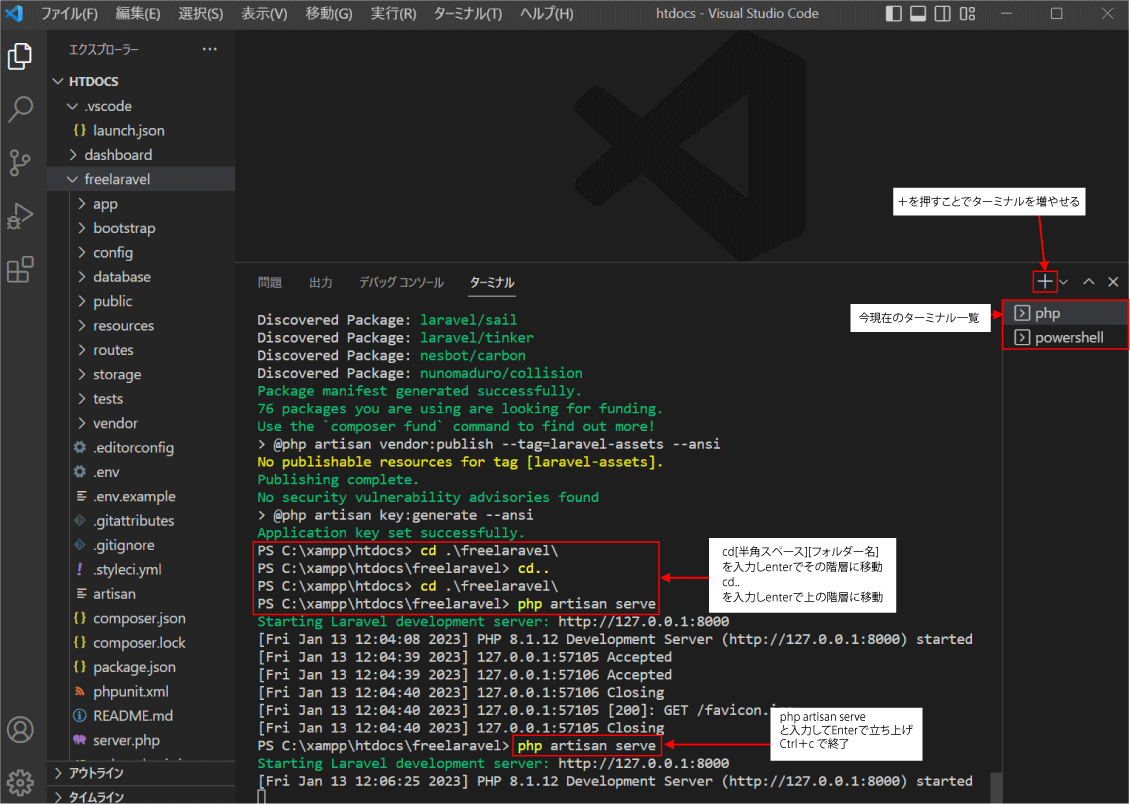The image size is (1130, 804).
Task: Open the terminal launch profile dropdown arrow
Action: tap(1064, 283)
